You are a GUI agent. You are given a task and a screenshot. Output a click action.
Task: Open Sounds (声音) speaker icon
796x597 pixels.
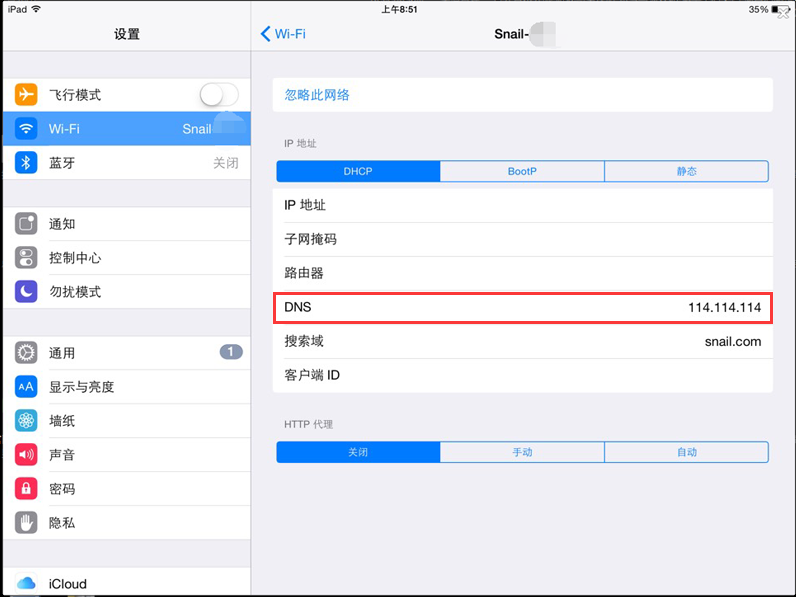(x=26, y=455)
